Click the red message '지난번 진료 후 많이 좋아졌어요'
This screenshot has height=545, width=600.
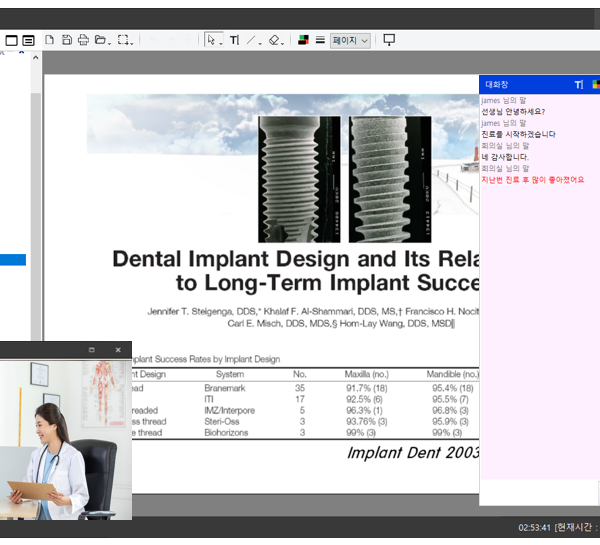click(x=533, y=180)
